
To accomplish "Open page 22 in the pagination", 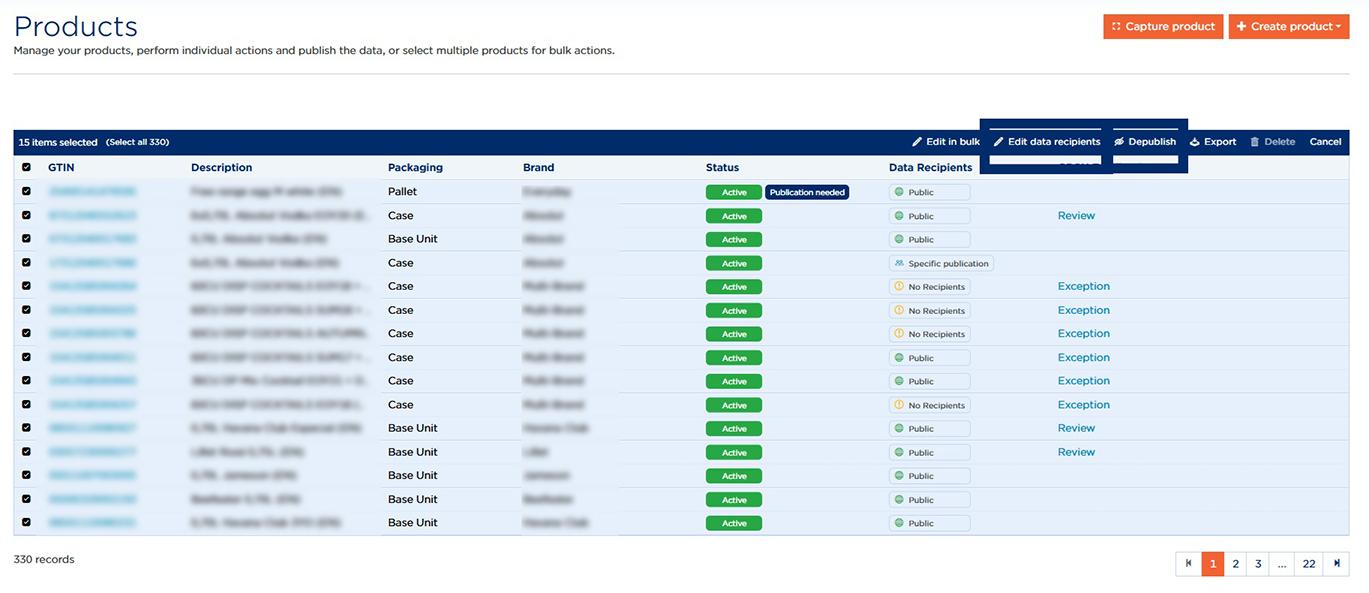I will (x=1309, y=564).
